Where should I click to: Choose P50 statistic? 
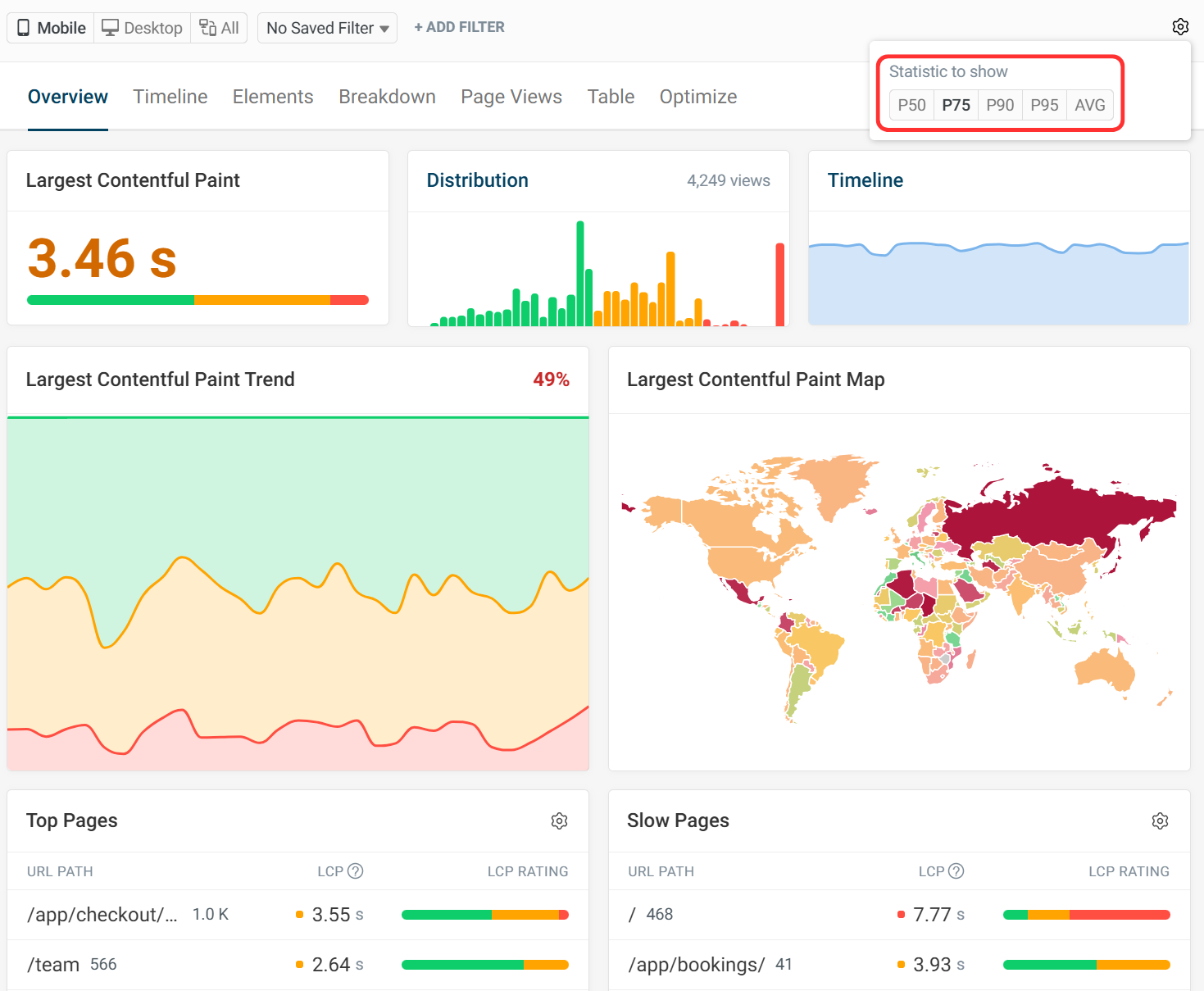(911, 105)
